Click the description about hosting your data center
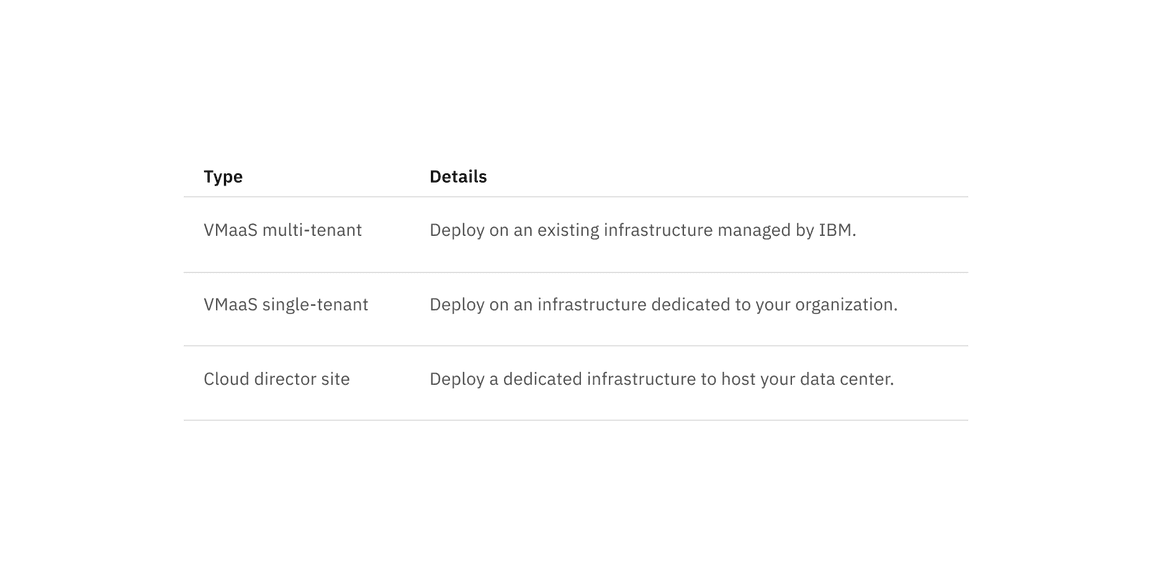1152x576 pixels. coord(661,379)
